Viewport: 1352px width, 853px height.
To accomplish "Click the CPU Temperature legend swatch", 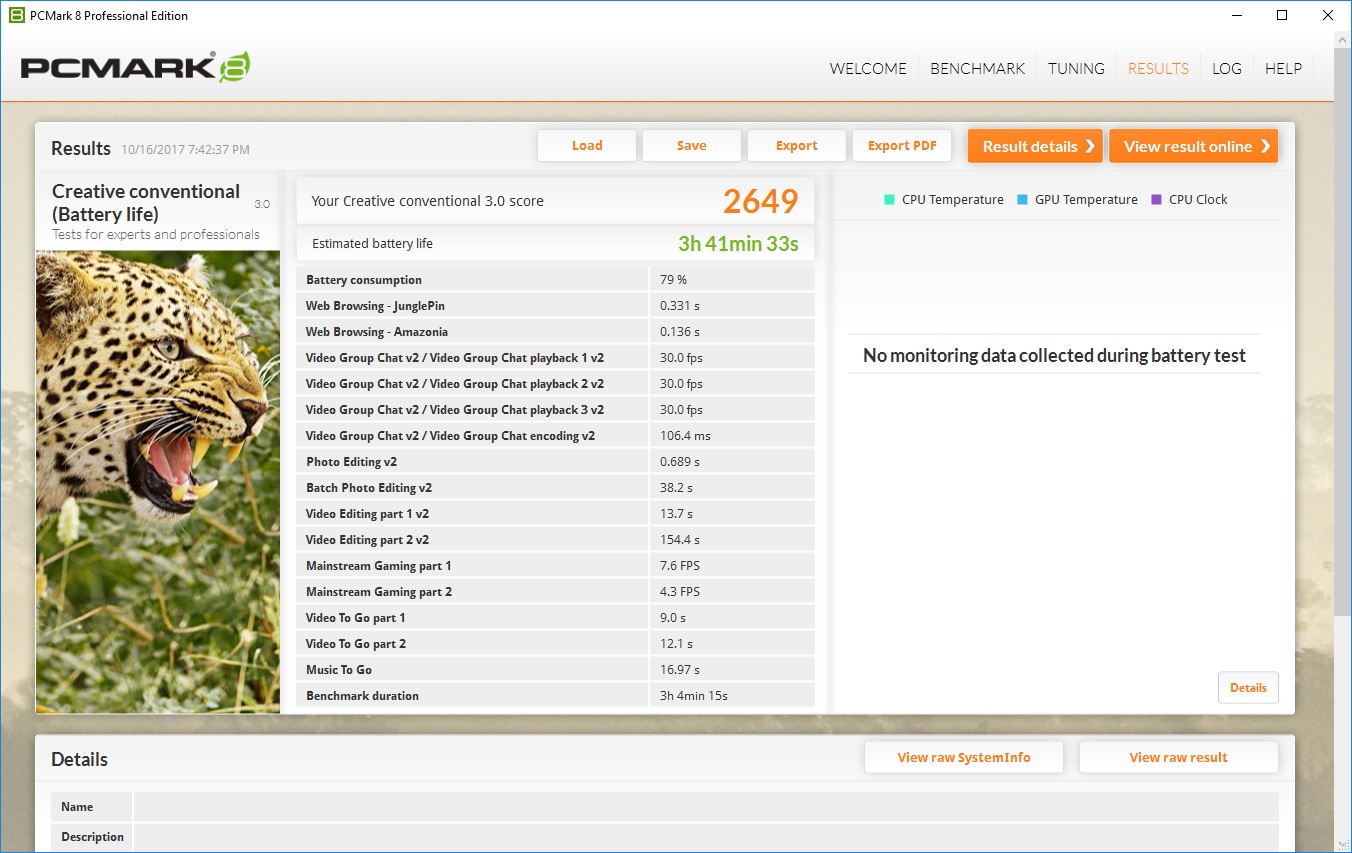I will (889, 199).
